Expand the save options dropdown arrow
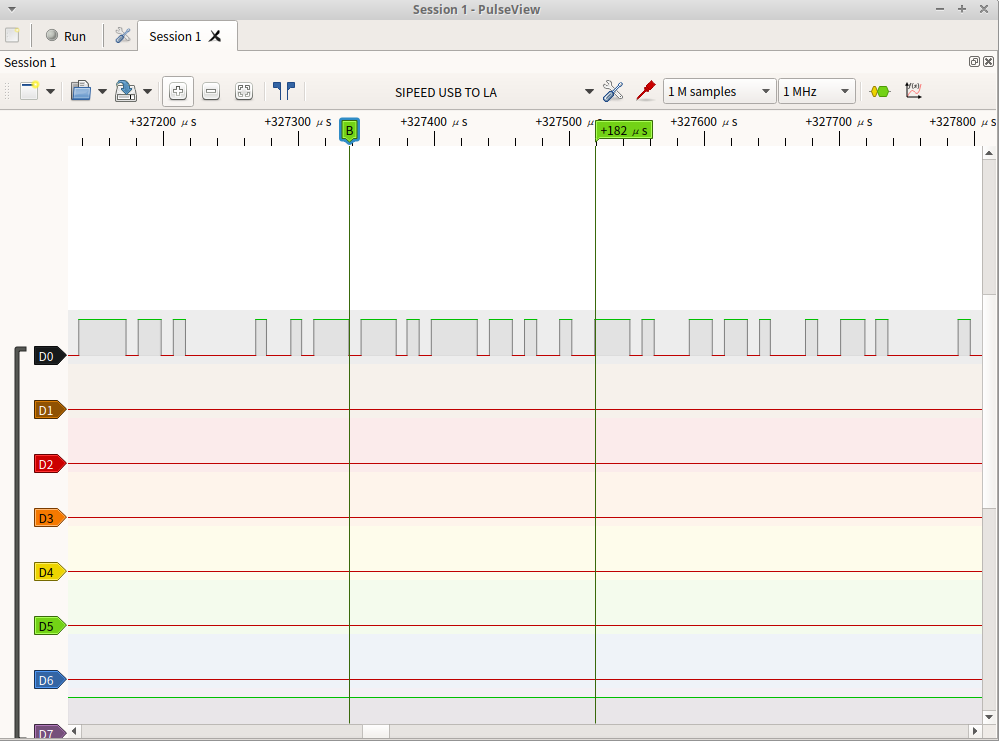 tap(147, 92)
